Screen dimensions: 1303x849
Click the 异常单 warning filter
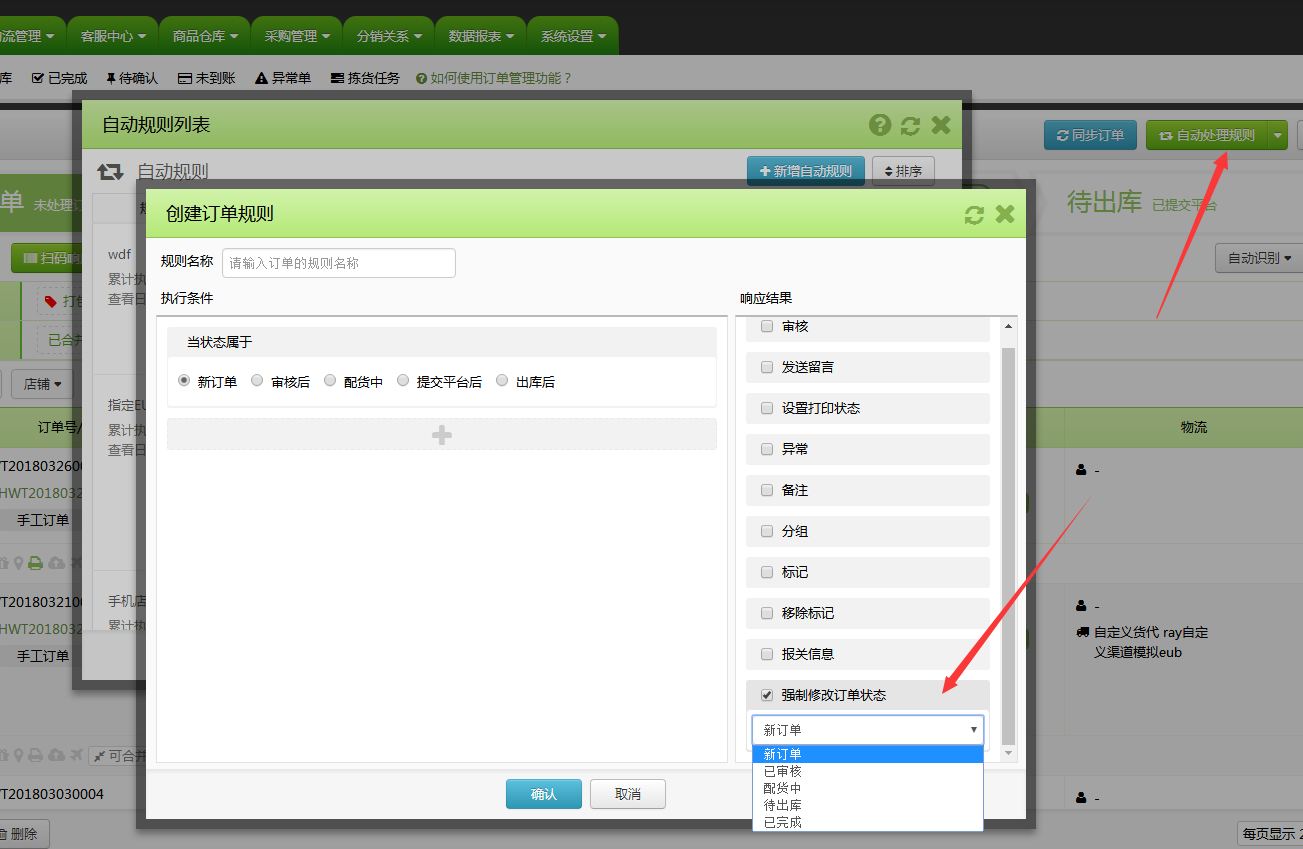coord(283,78)
